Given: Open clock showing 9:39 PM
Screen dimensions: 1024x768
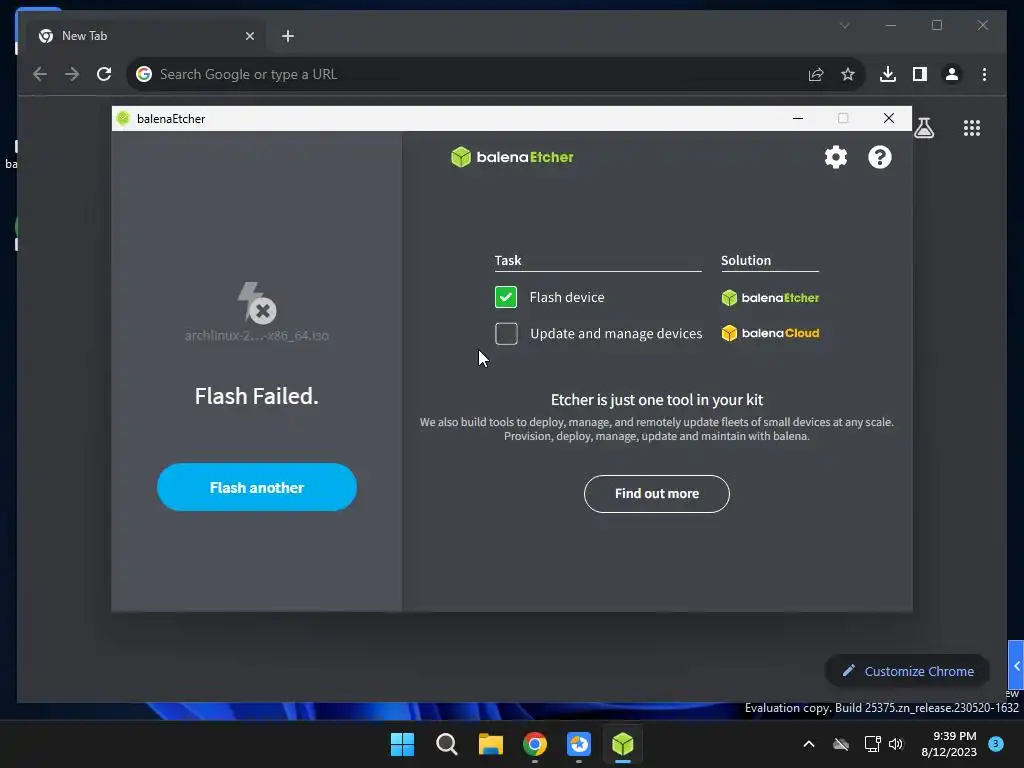Looking at the screenshot, I should click(949, 744).
